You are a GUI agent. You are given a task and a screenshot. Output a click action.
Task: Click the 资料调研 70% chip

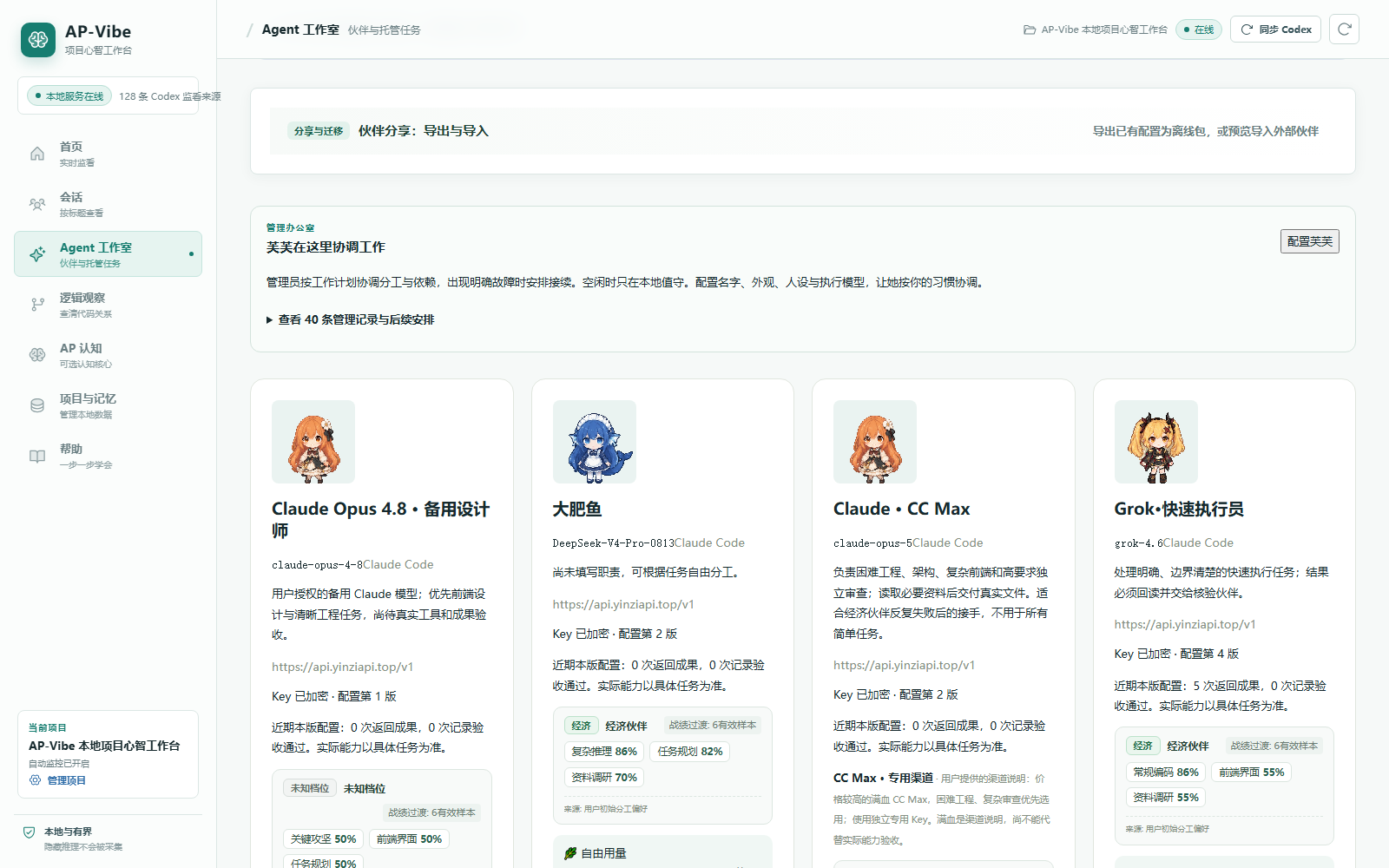pyautogui.click(x=603, y=778)
